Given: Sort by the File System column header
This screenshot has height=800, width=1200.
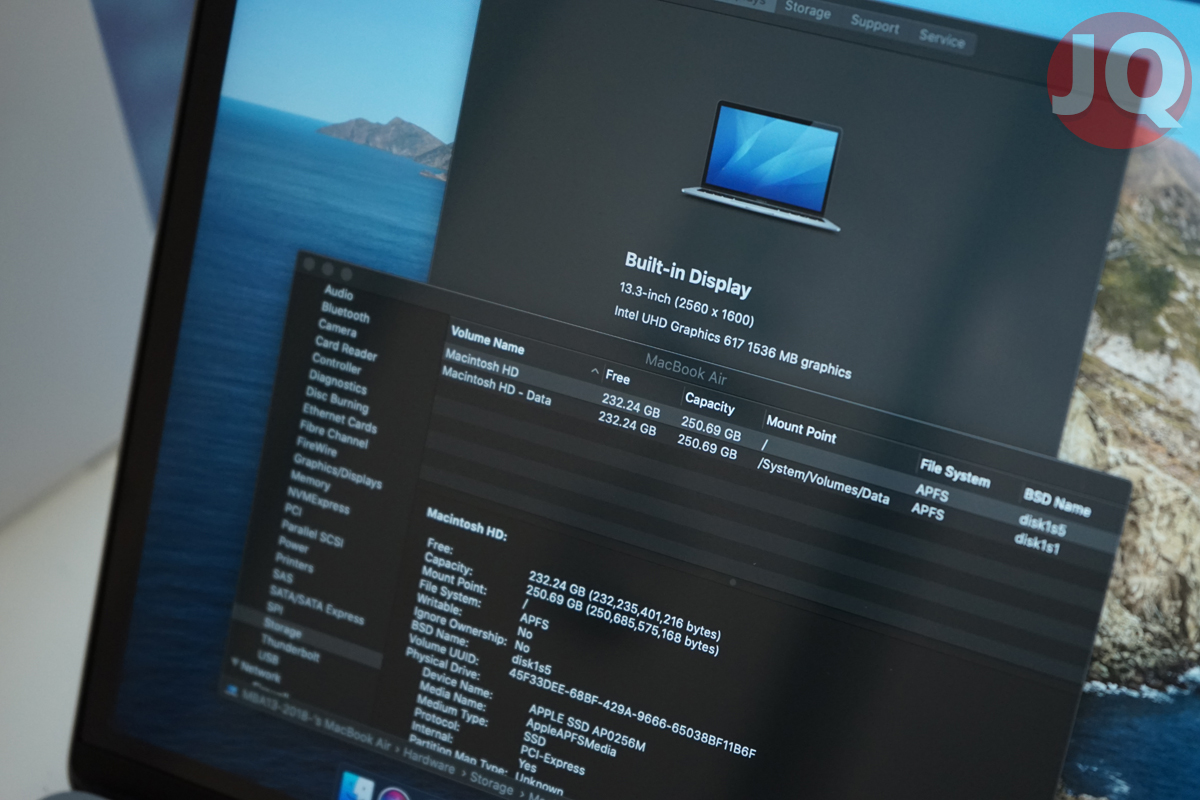Looking at the screenshot, I should tap(953, 471).
